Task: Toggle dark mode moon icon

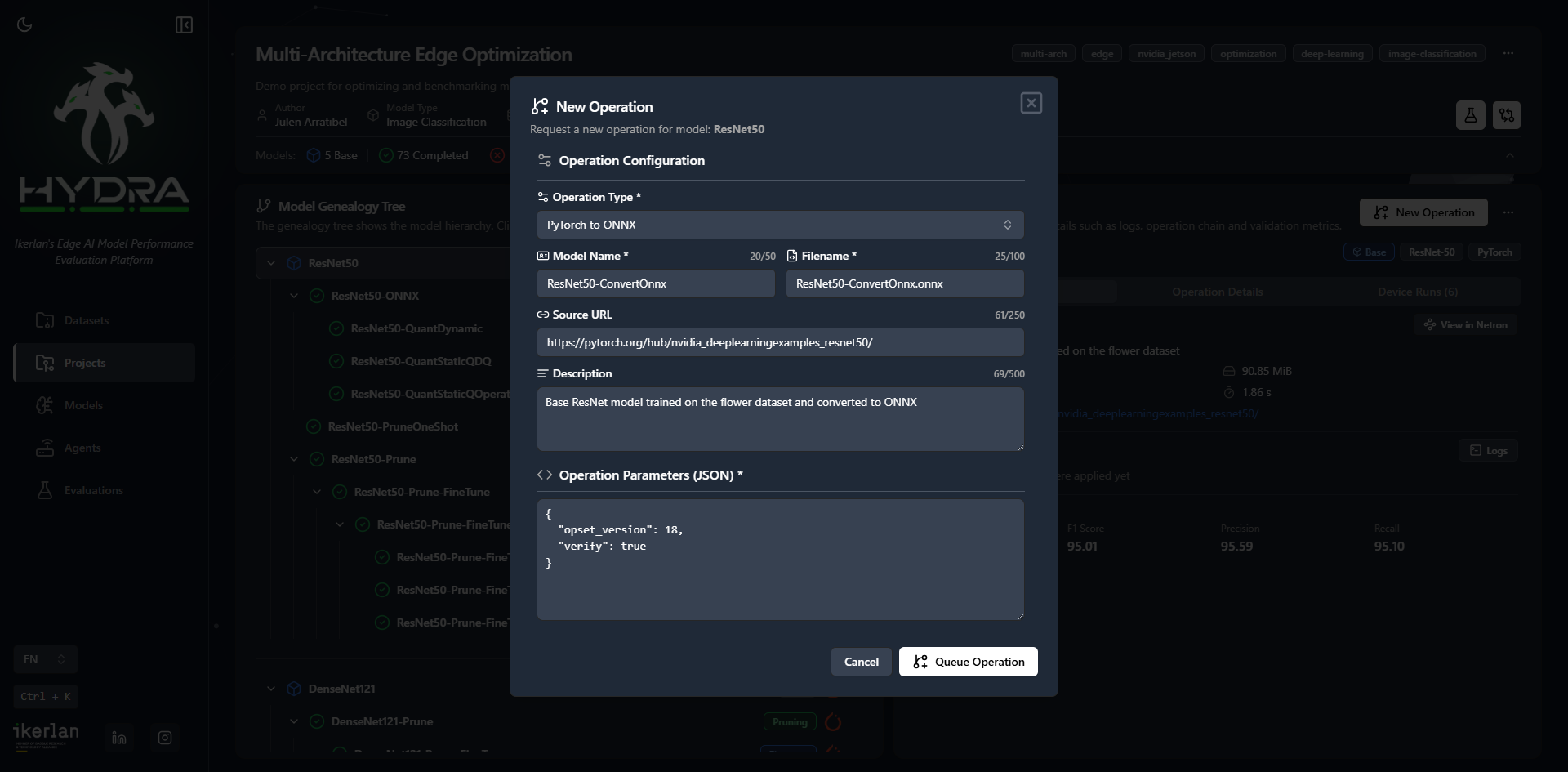Action: 24,25
